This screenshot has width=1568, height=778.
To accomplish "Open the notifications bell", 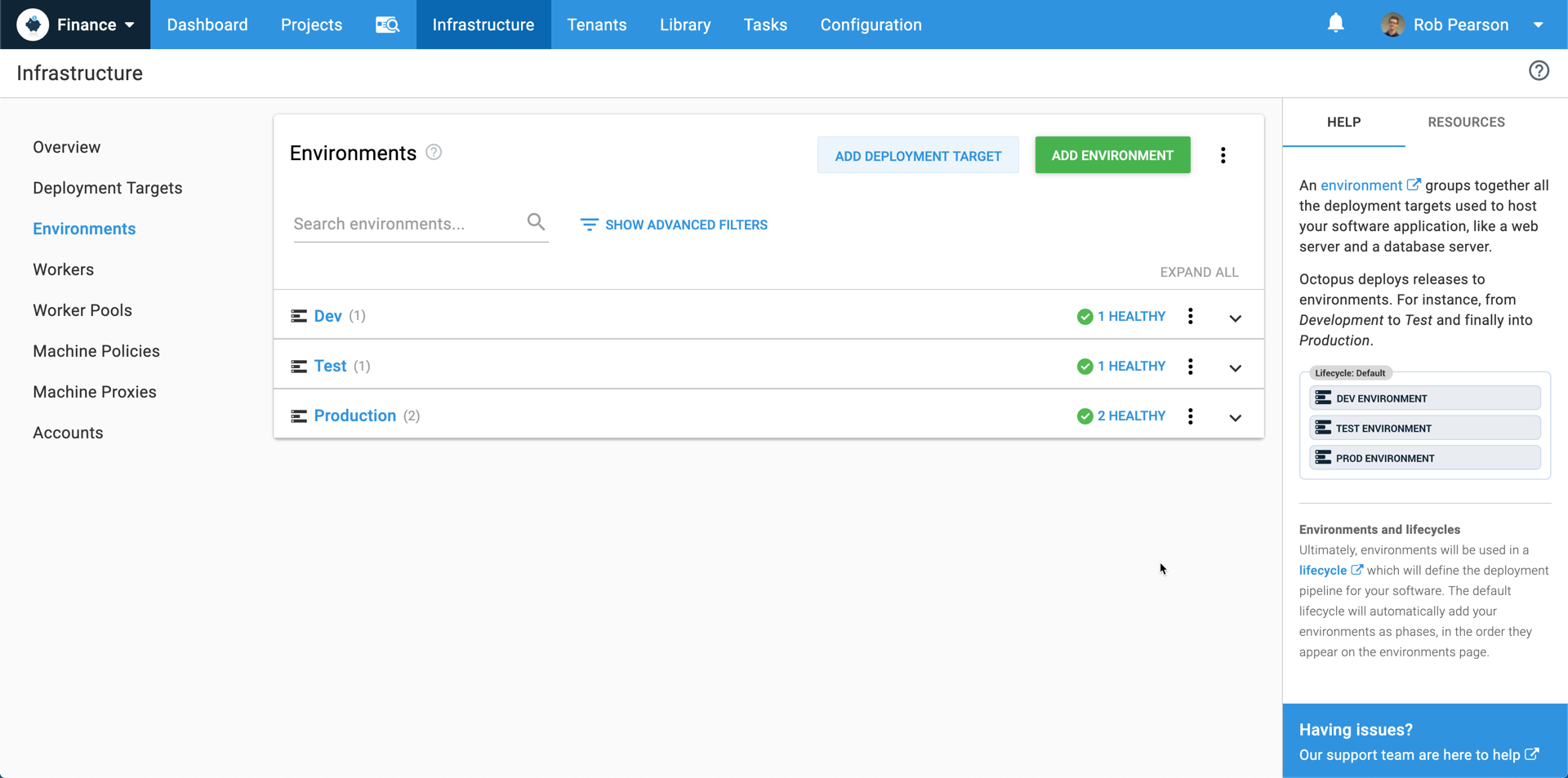I will click(1335, 24).
